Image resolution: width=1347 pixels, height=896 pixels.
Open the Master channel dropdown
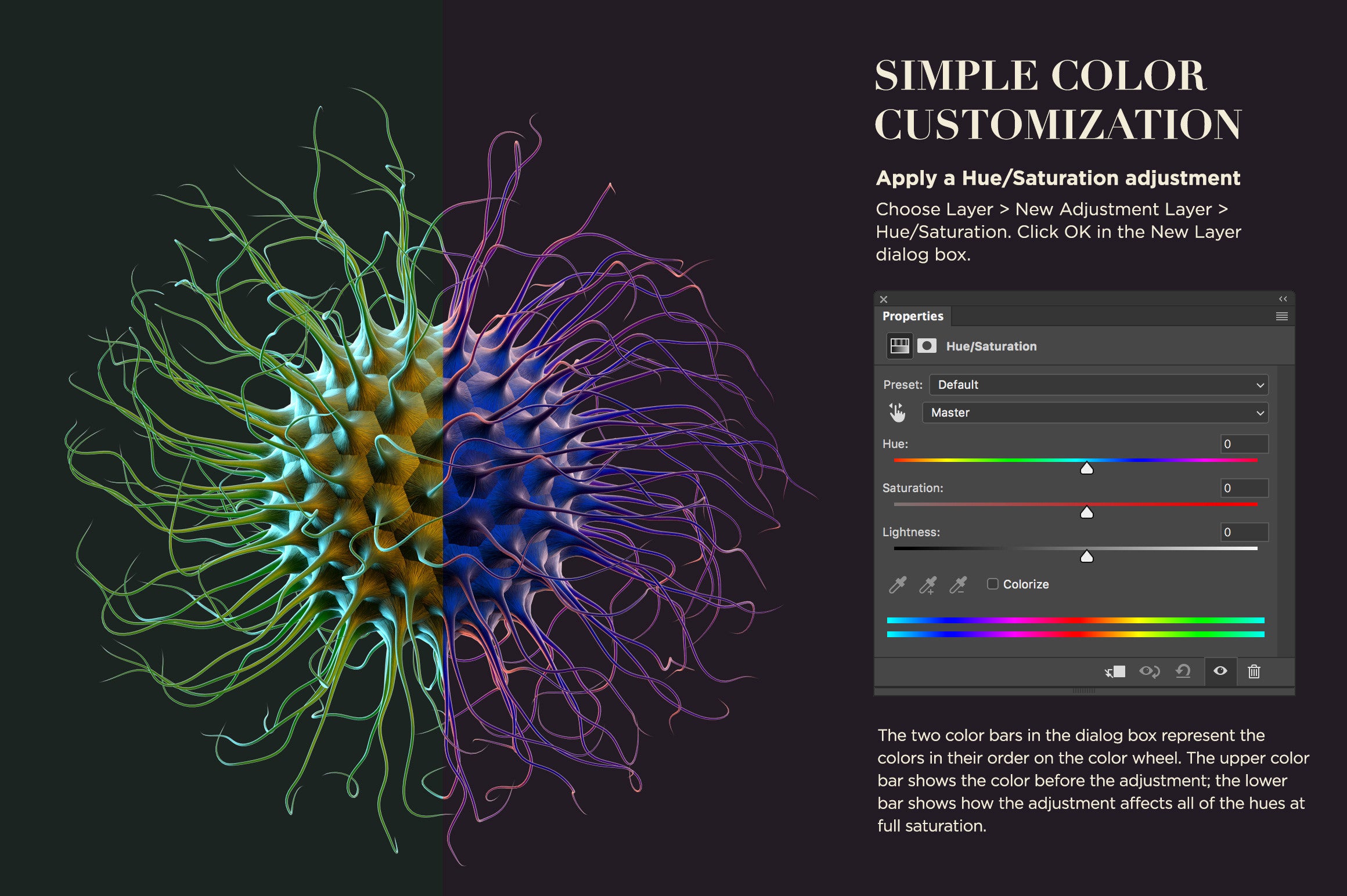[1095, 413]
